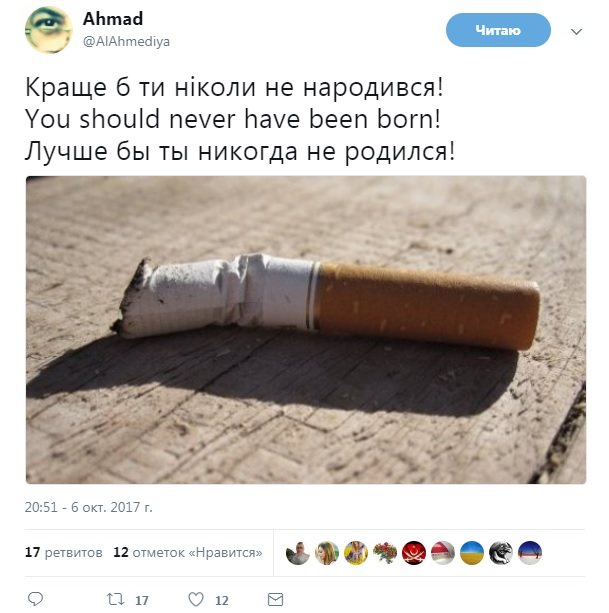This screenshot has height=613, width=609.
Task: Open the black and white dragon avatar
Action: 501,553
